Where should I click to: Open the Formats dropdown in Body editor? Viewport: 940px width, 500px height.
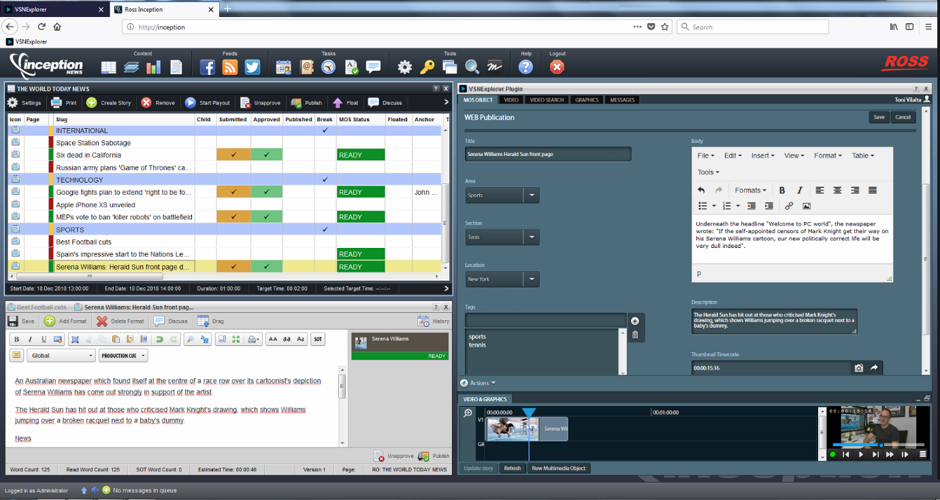point(751,190)
